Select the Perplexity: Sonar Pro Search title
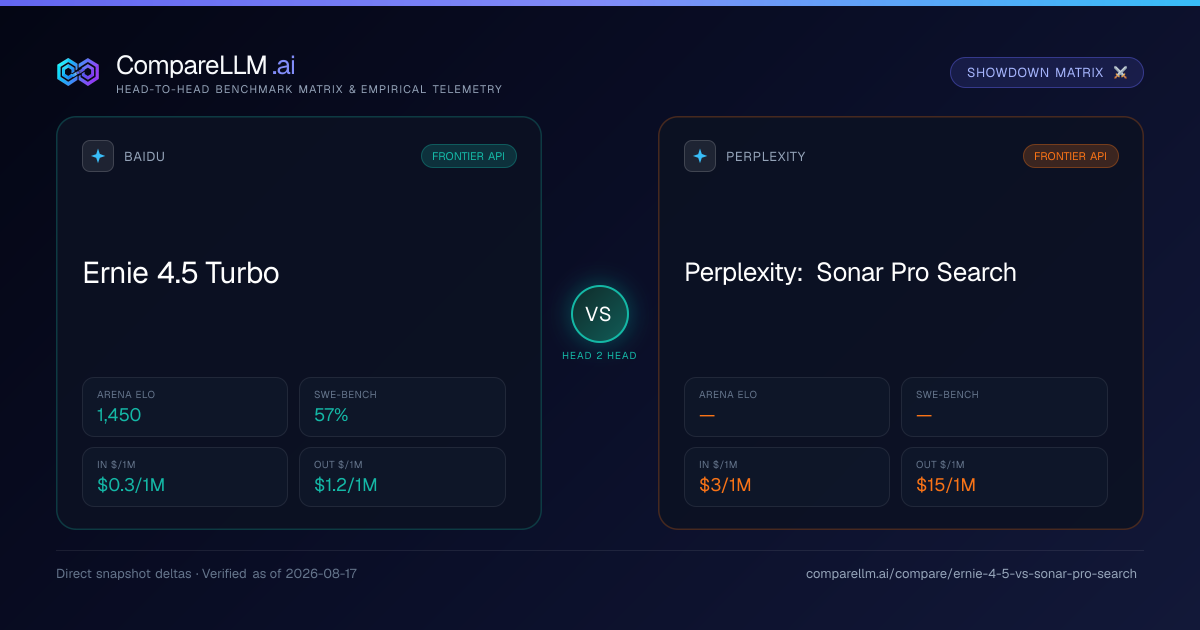Viewport: 1200px width, 630px height. 850,272
